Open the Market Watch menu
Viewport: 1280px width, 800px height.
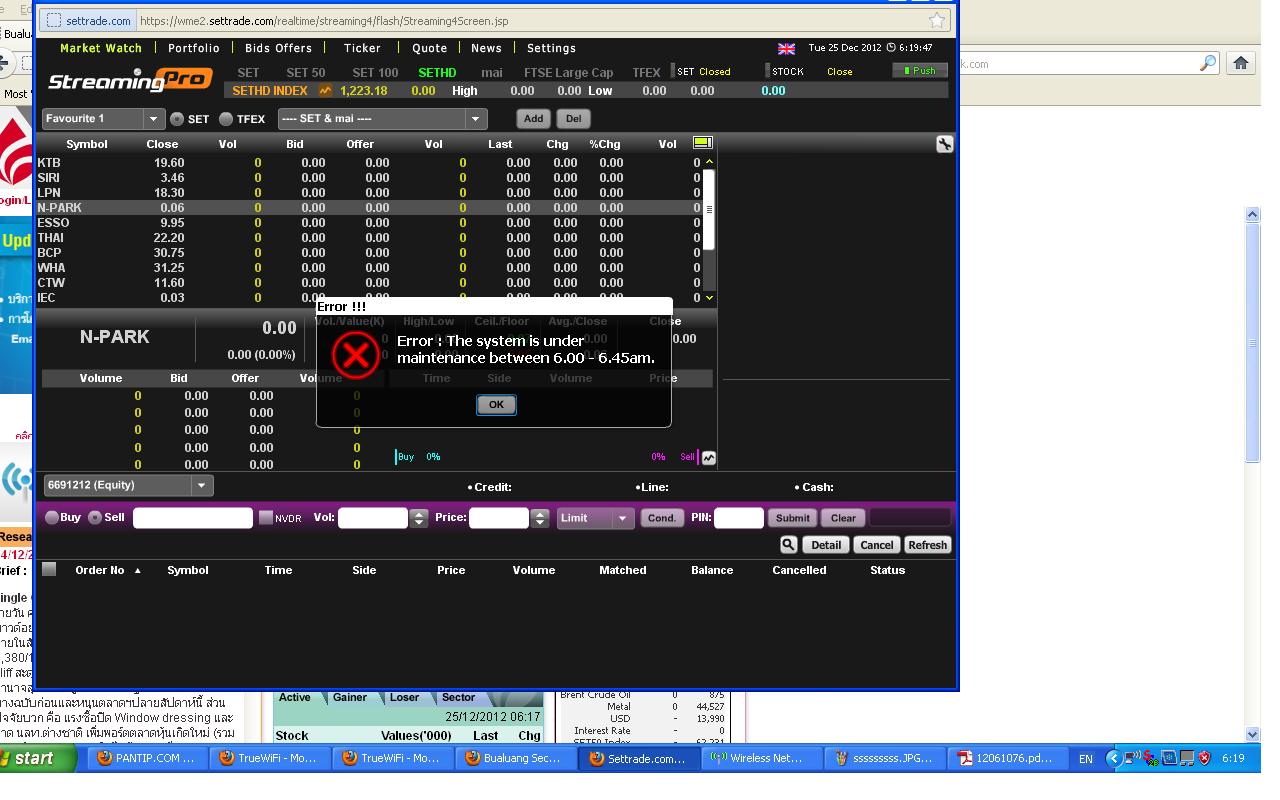(101, 48)
